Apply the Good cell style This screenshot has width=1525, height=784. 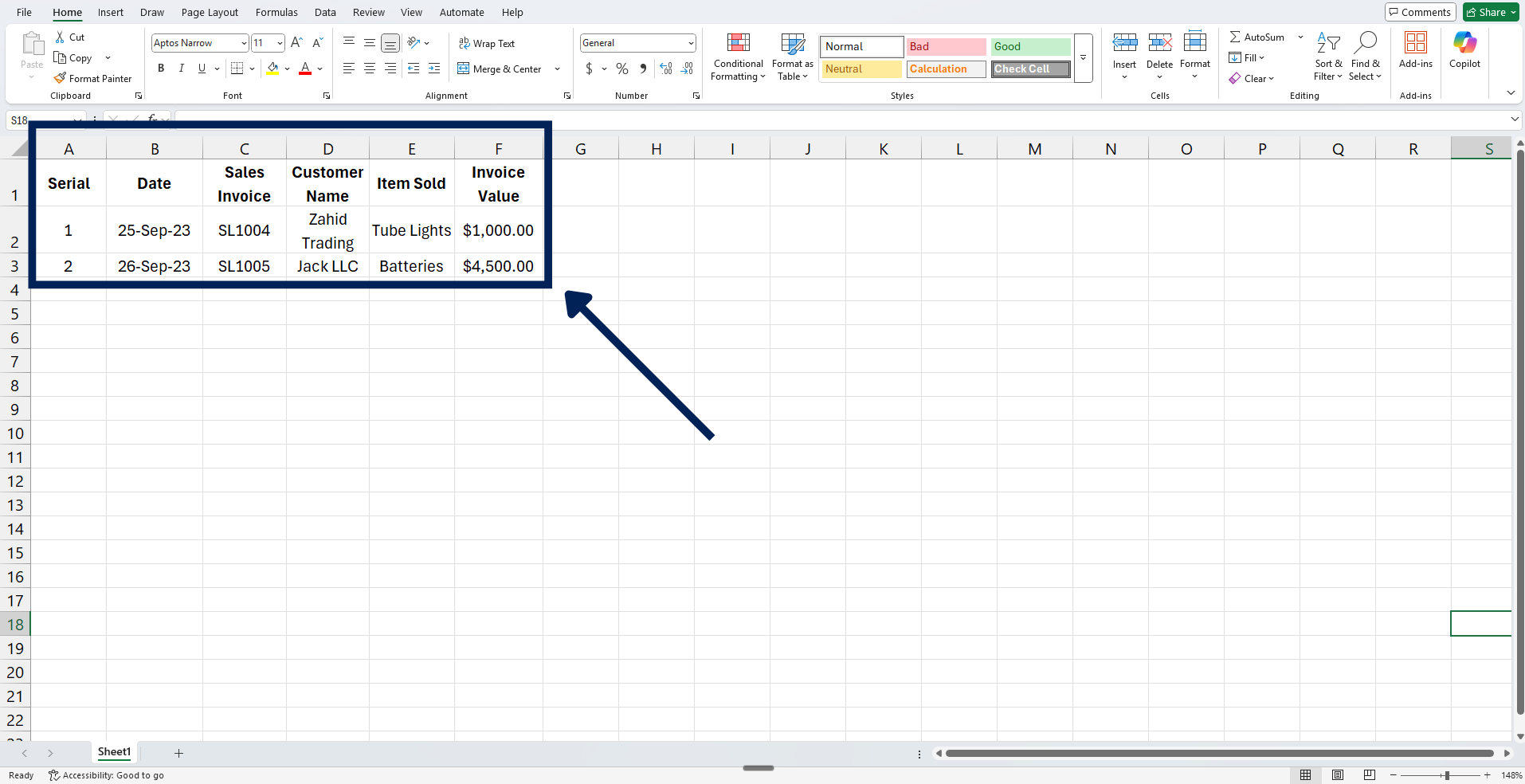point(1030,47)
